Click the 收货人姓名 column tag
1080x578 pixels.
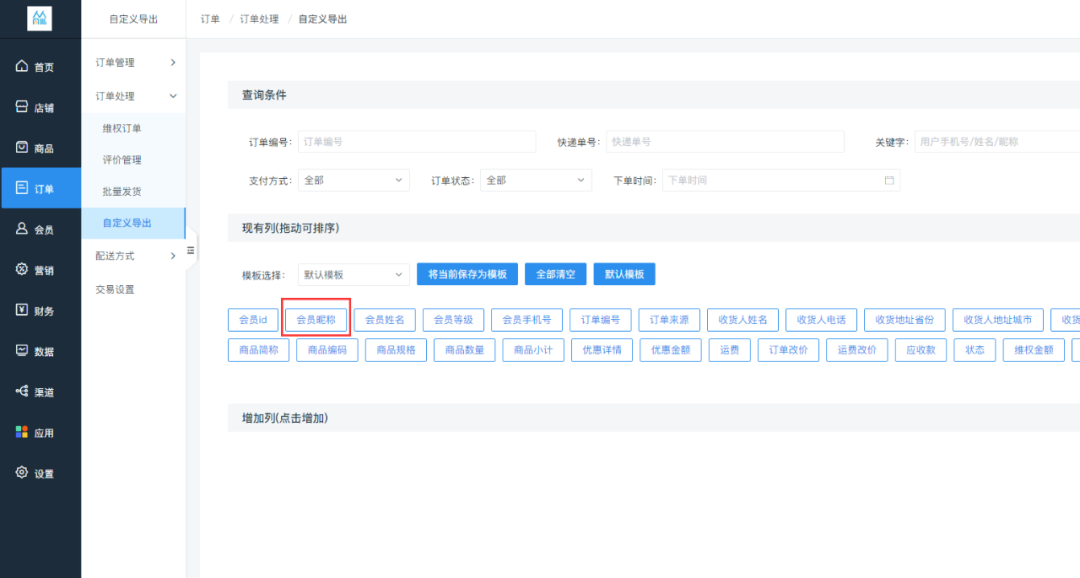pyautogui.click(x=742, y=320)
